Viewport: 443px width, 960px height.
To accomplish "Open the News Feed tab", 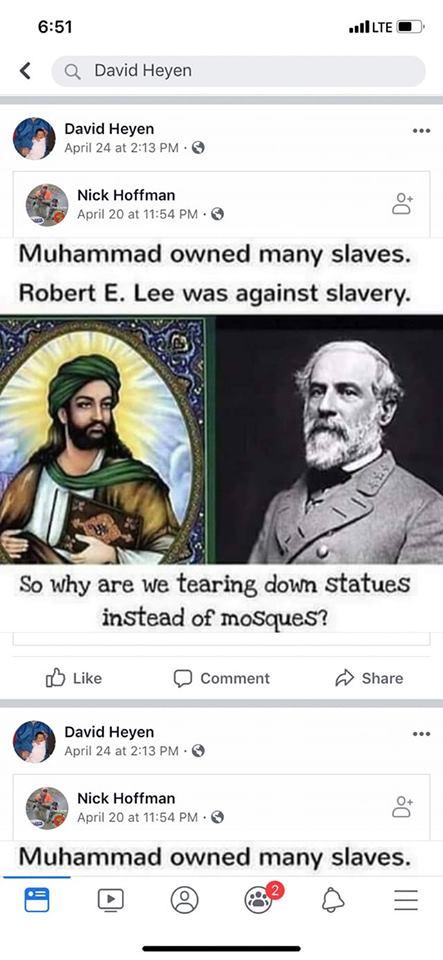I will pos(37,900).
